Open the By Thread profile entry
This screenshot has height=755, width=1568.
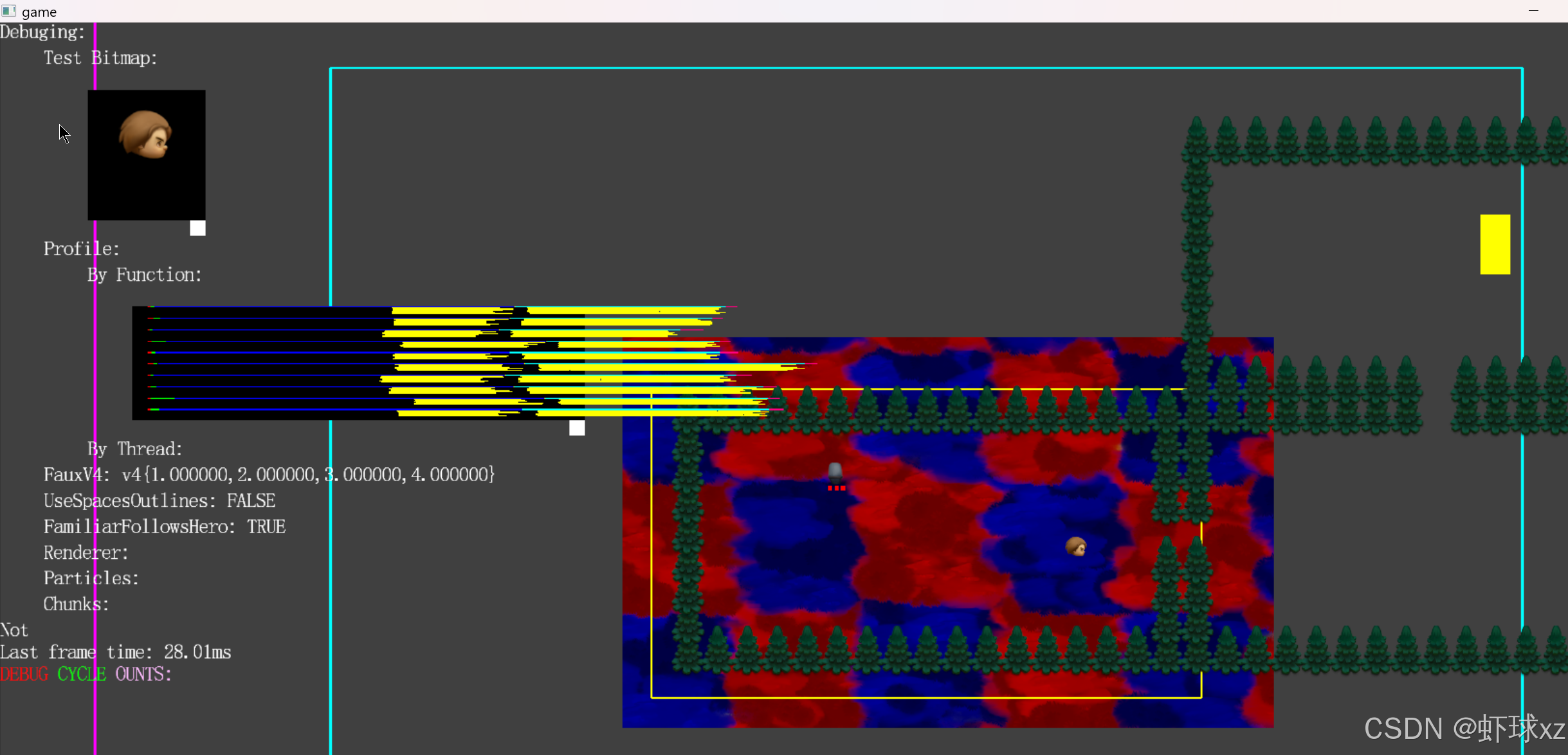coord(135,449)
